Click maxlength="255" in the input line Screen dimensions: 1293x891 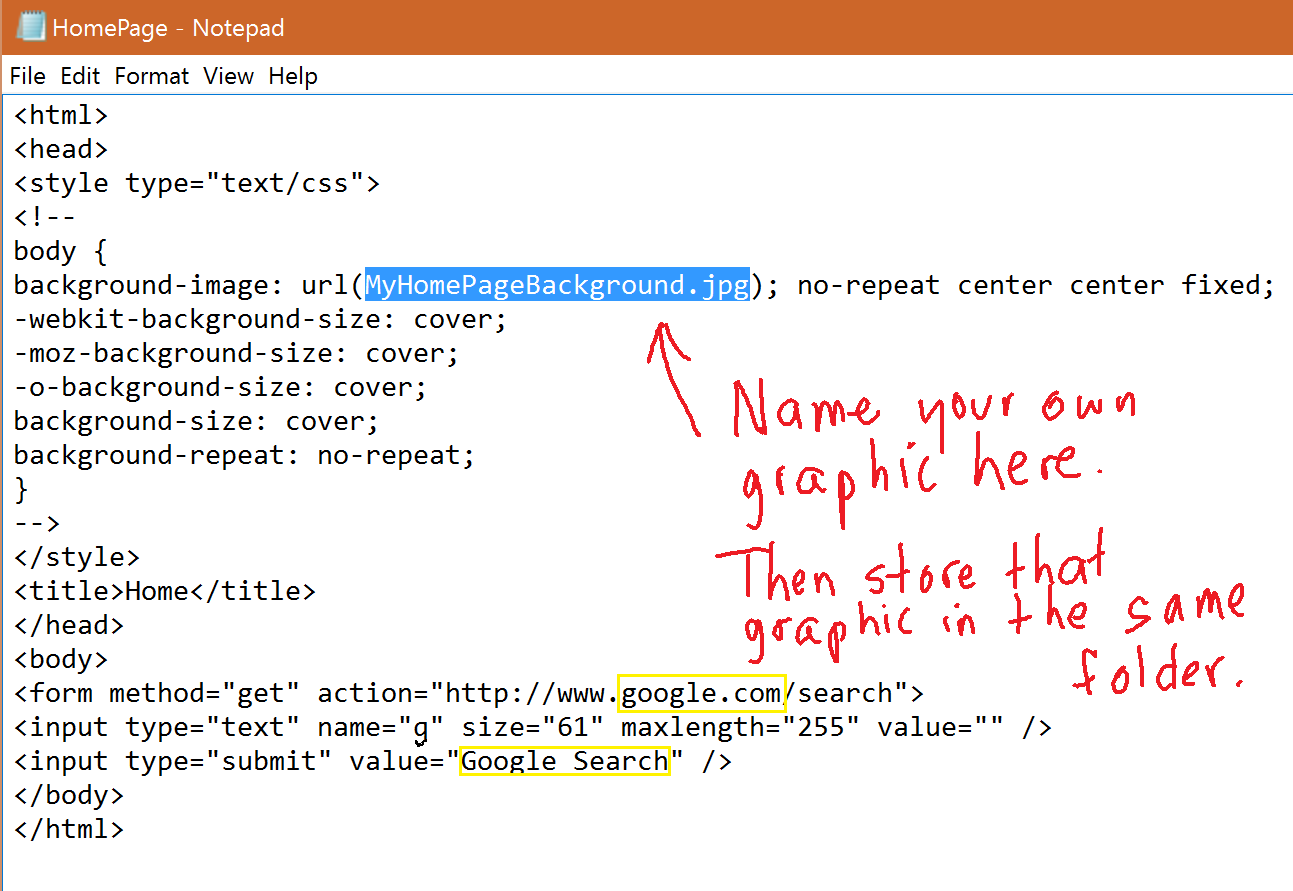tap(740, 728)
